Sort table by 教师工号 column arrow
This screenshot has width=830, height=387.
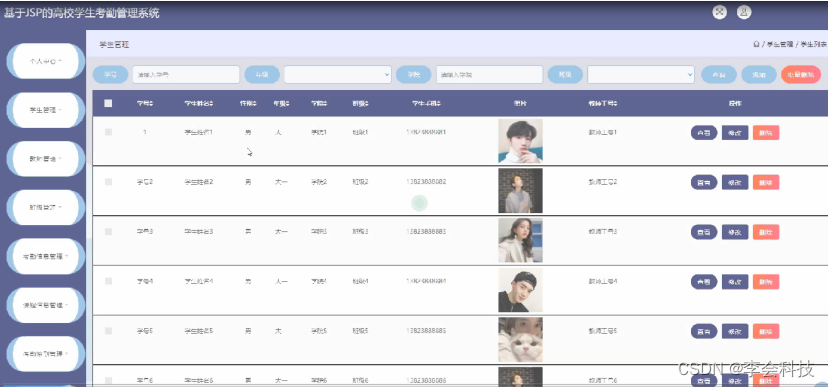(x=615, y=103)
